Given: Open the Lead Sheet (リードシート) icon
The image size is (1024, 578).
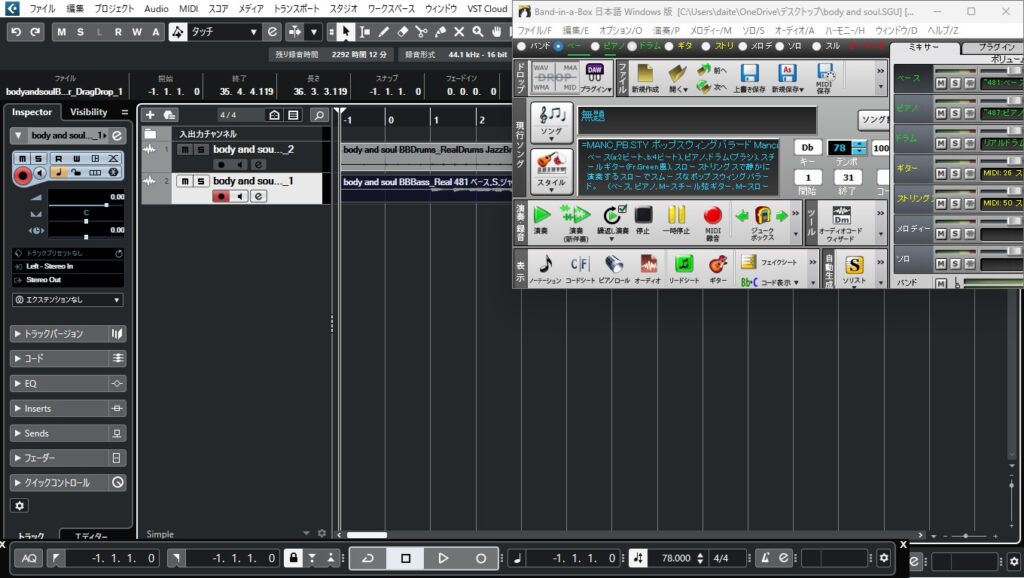Looking at the screenshot, I should [x=684, y=268].
